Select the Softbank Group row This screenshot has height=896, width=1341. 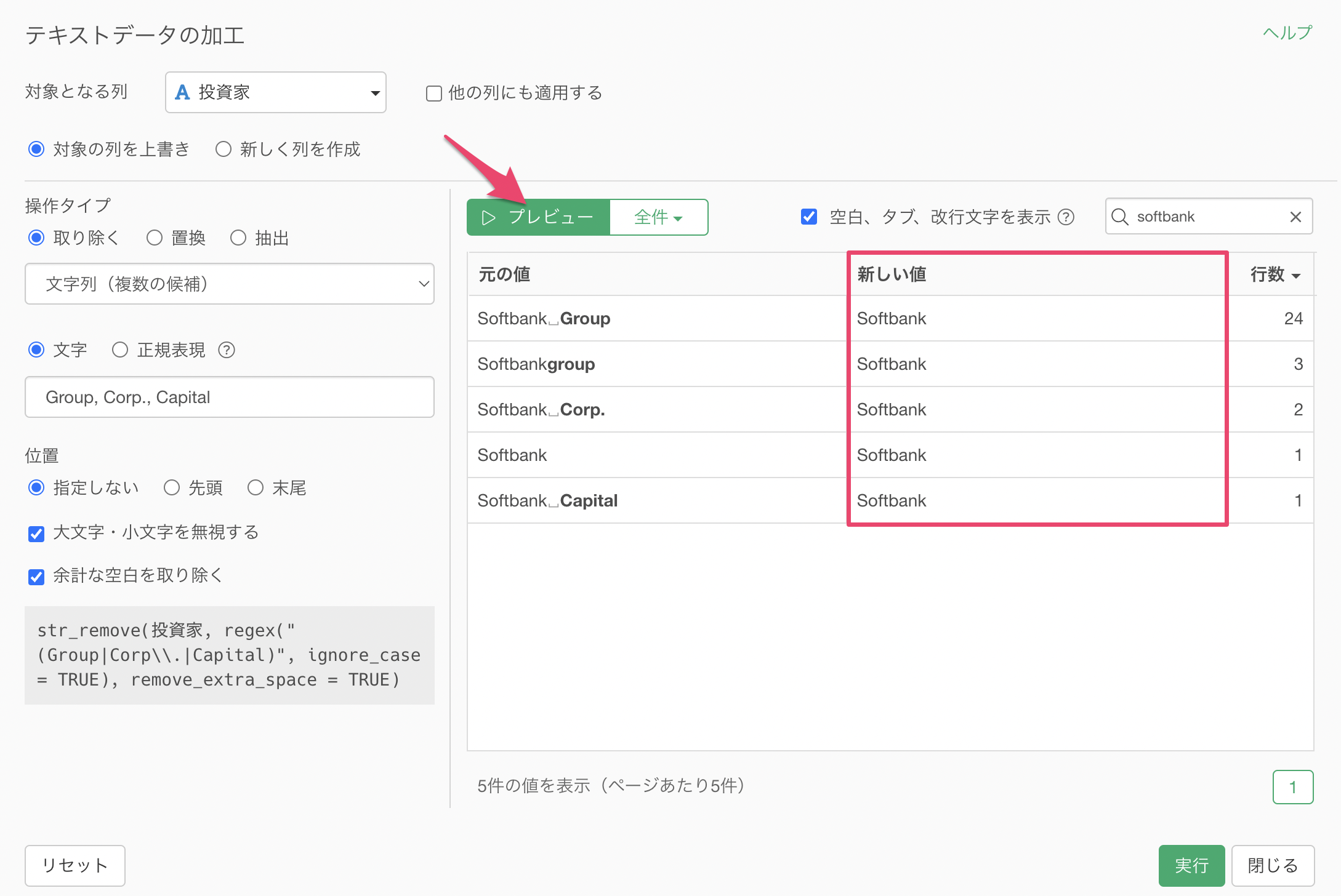890,319
